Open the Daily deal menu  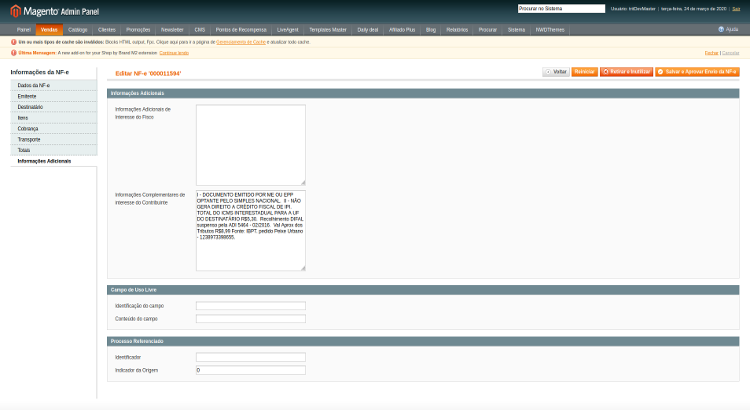(367, 30)
